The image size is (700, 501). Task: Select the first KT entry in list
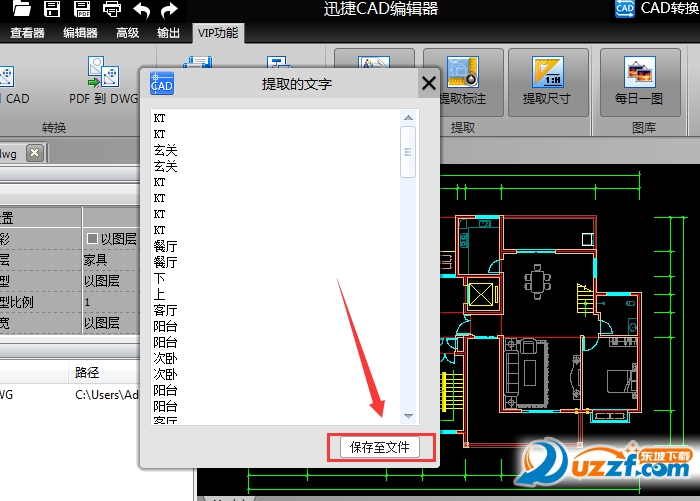[x=159, y=118]
